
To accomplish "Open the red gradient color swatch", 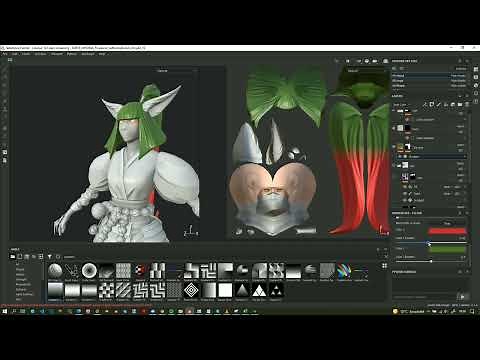I will [447, 231].
